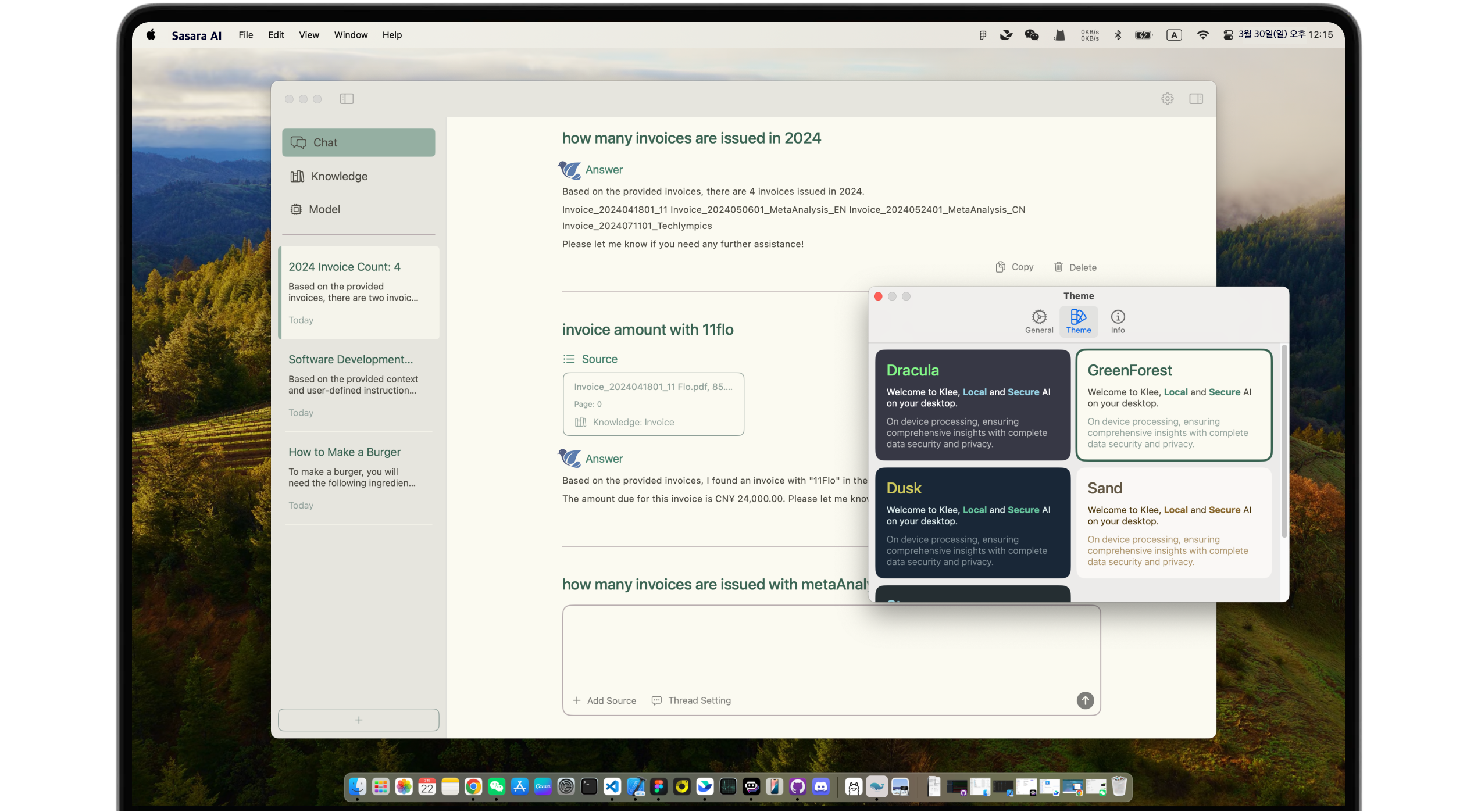Switch to General tab in preferences
This screenshot has height=812, width=1474.
coord(1038,321)
